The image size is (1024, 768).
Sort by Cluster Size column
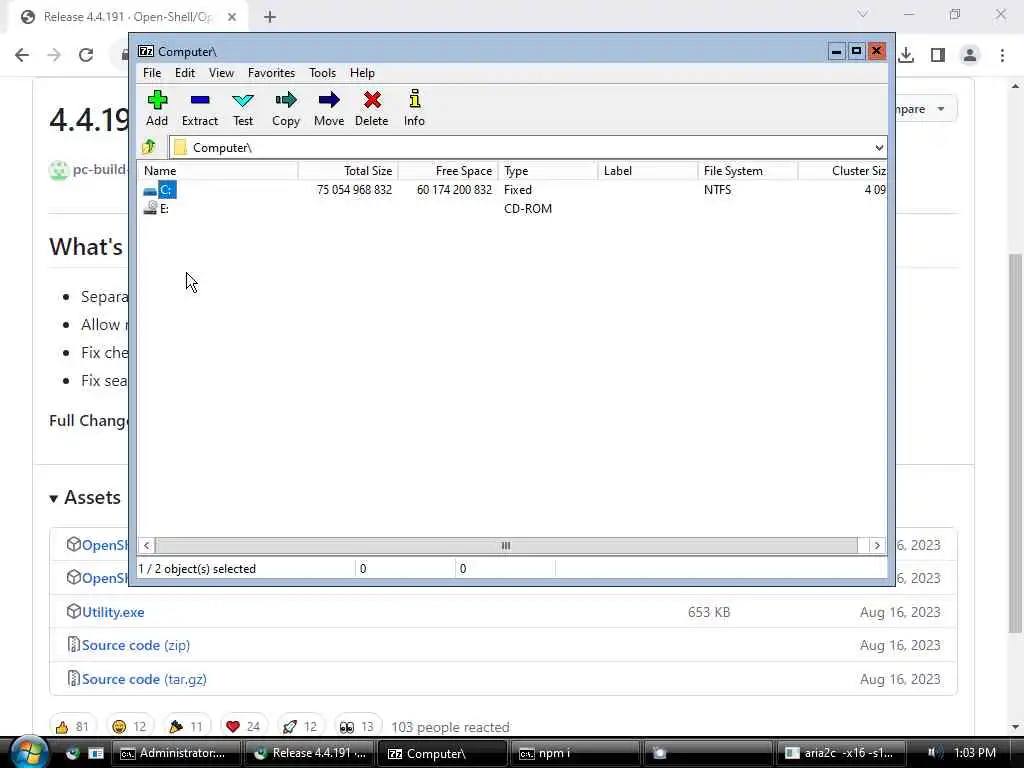pyautogui.click(x=842, y=170)
